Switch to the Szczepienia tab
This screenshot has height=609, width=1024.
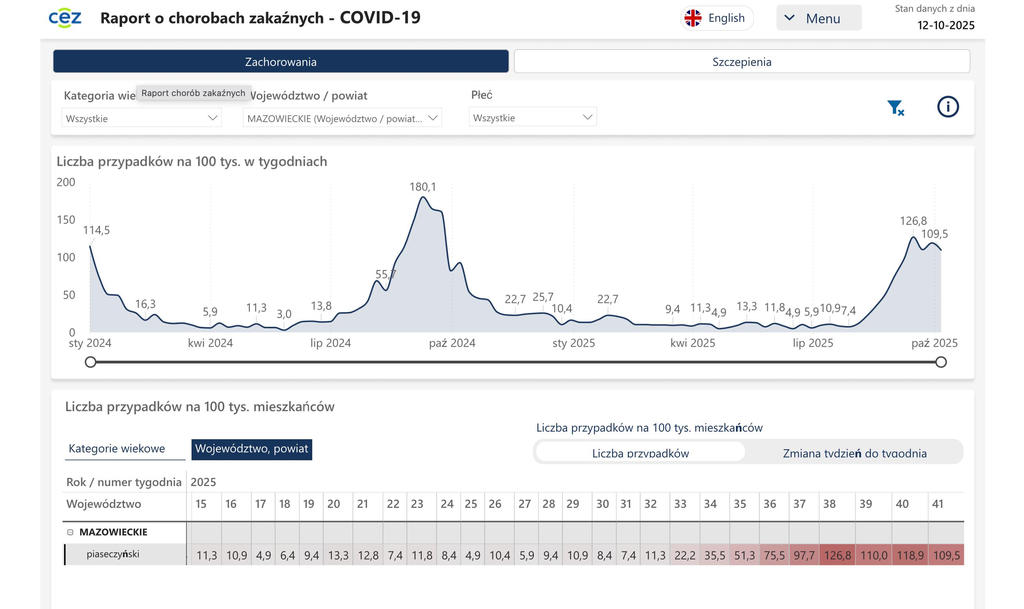coord(741,62)
